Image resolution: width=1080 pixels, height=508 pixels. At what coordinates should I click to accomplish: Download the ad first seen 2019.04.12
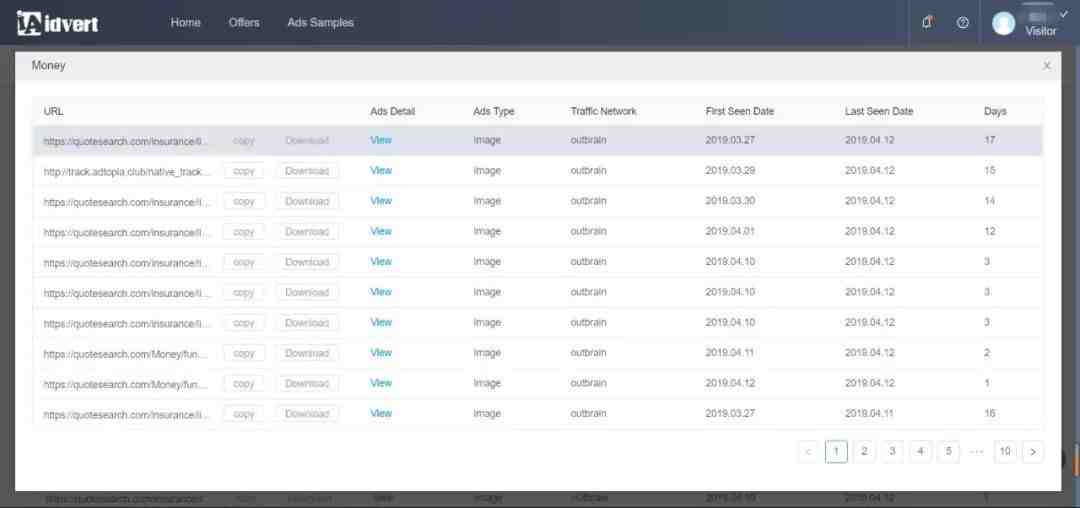(307, 383)
